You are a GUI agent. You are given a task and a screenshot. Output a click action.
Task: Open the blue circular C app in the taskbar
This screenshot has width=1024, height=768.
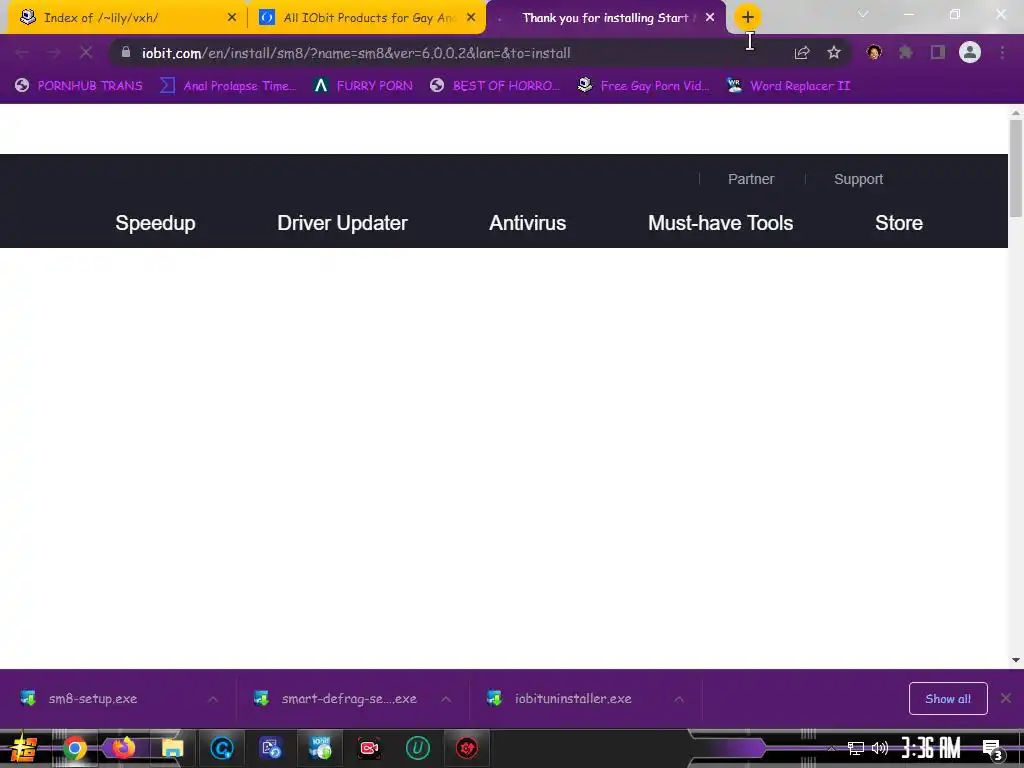222,748
